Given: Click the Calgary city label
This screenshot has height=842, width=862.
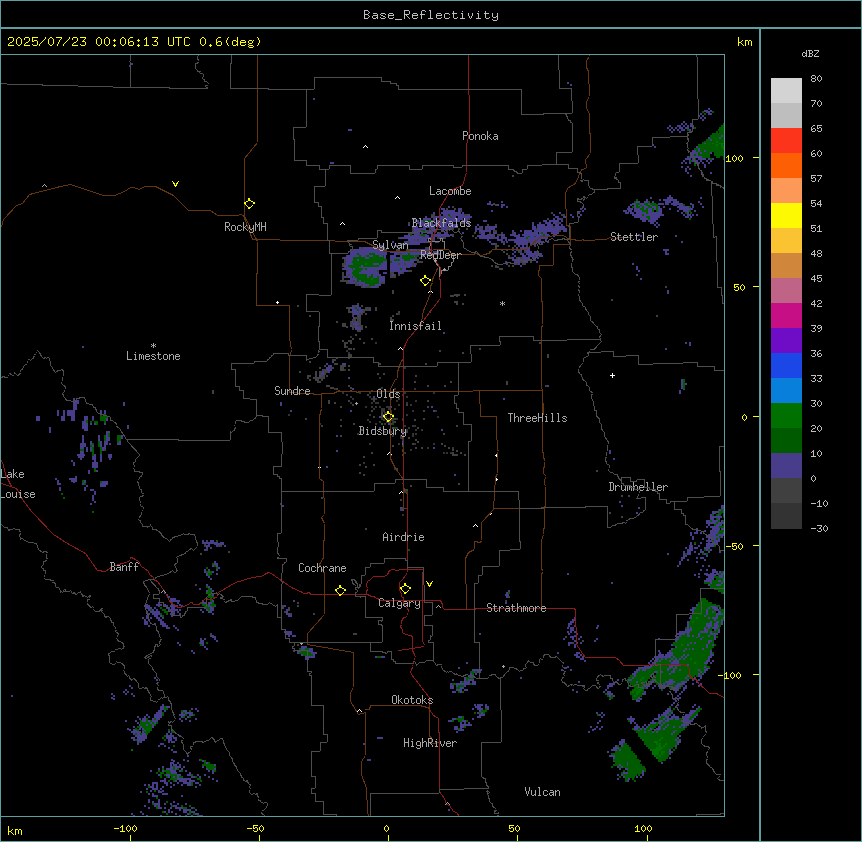Looking at the screenshot, I should click(x=399, y=603).
